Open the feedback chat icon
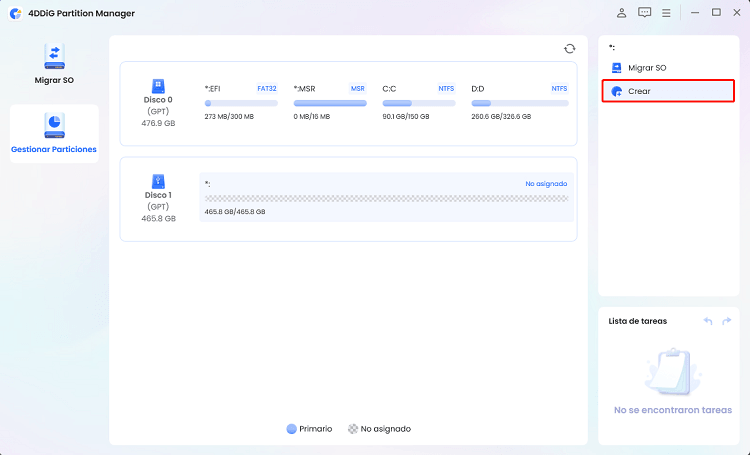Viewport: 750px width, 455px height. tap(644, 13)
